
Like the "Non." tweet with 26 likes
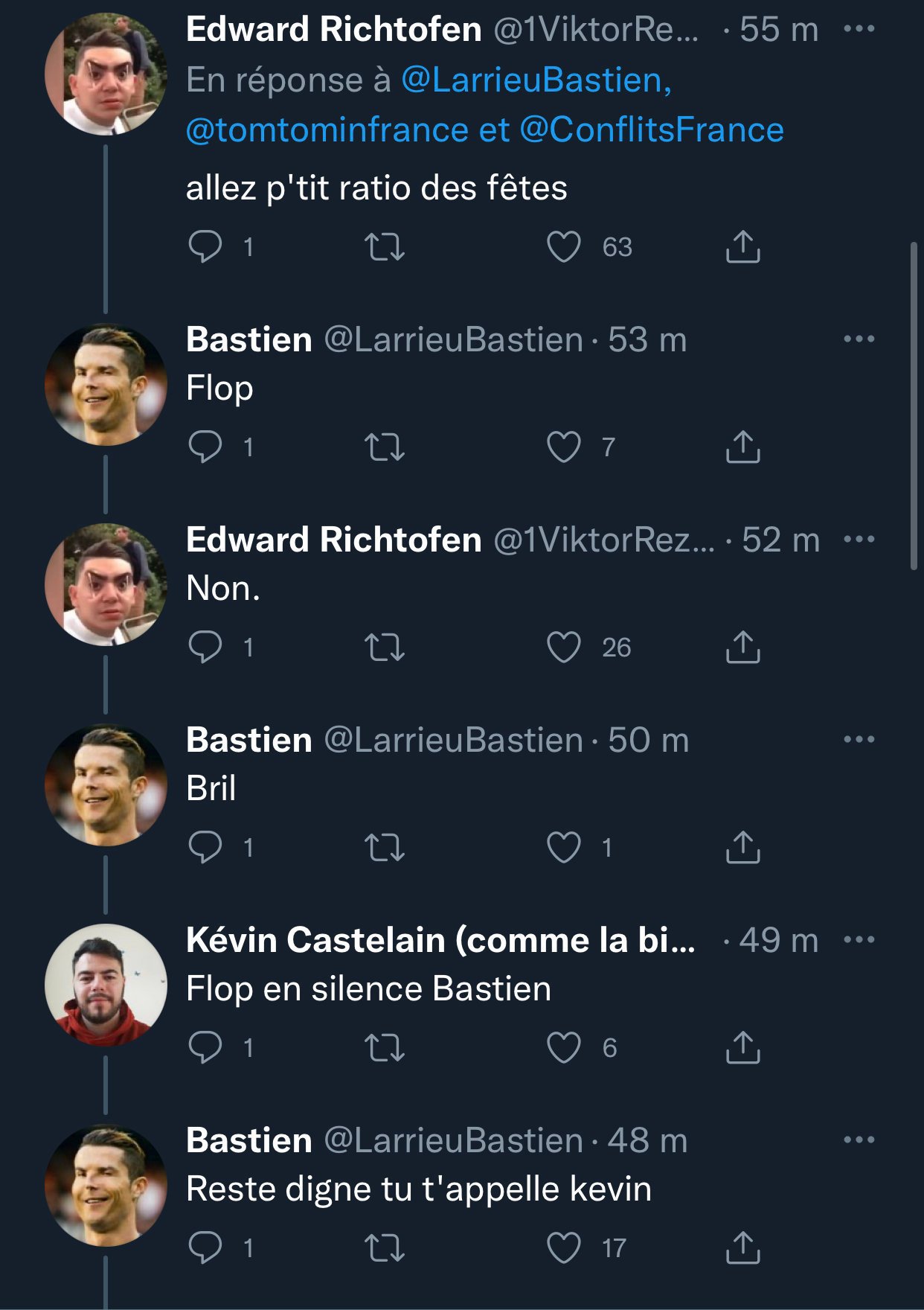pyautogui.click(x=564, y=648)
